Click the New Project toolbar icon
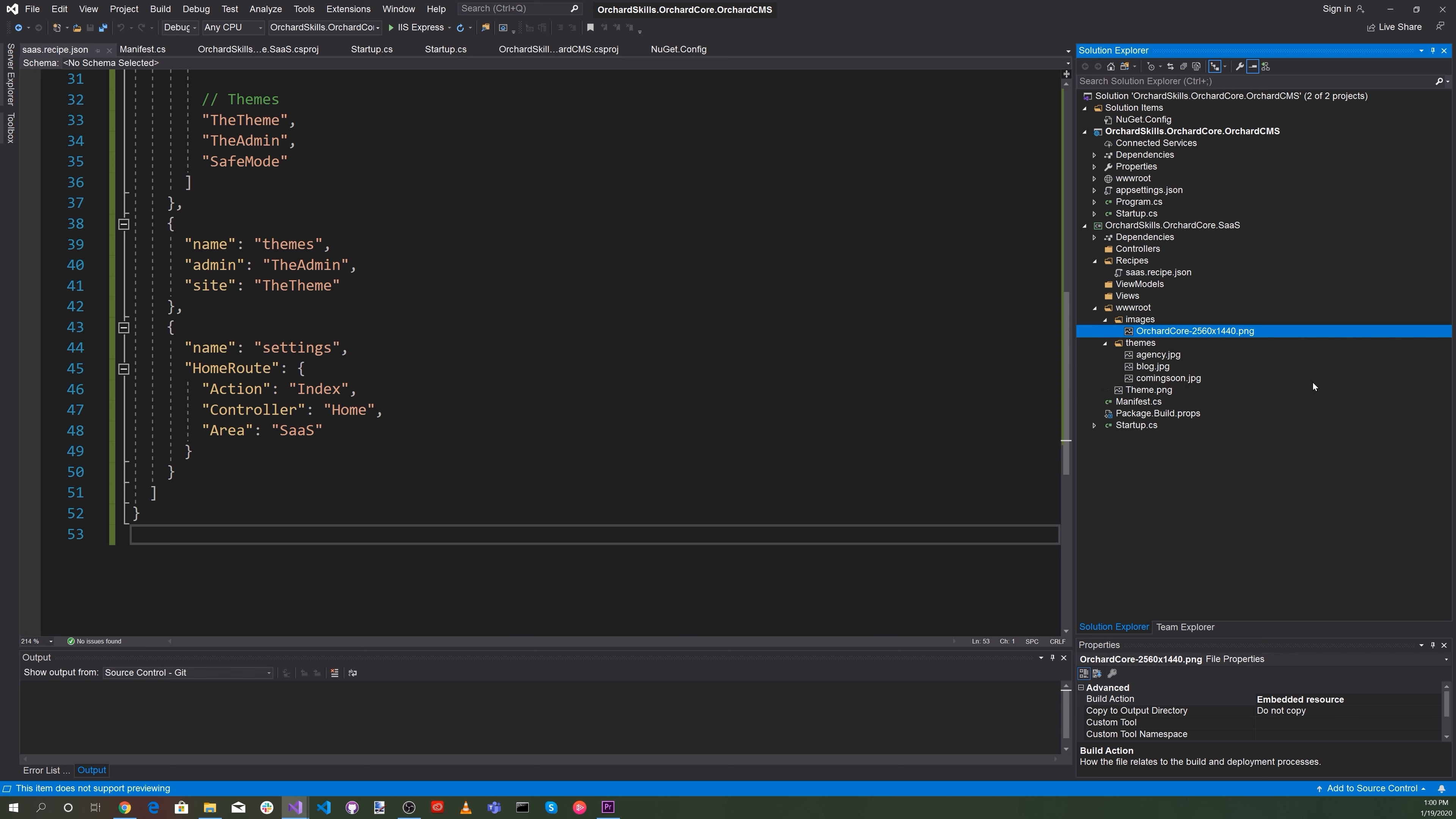 pos(56,28)
